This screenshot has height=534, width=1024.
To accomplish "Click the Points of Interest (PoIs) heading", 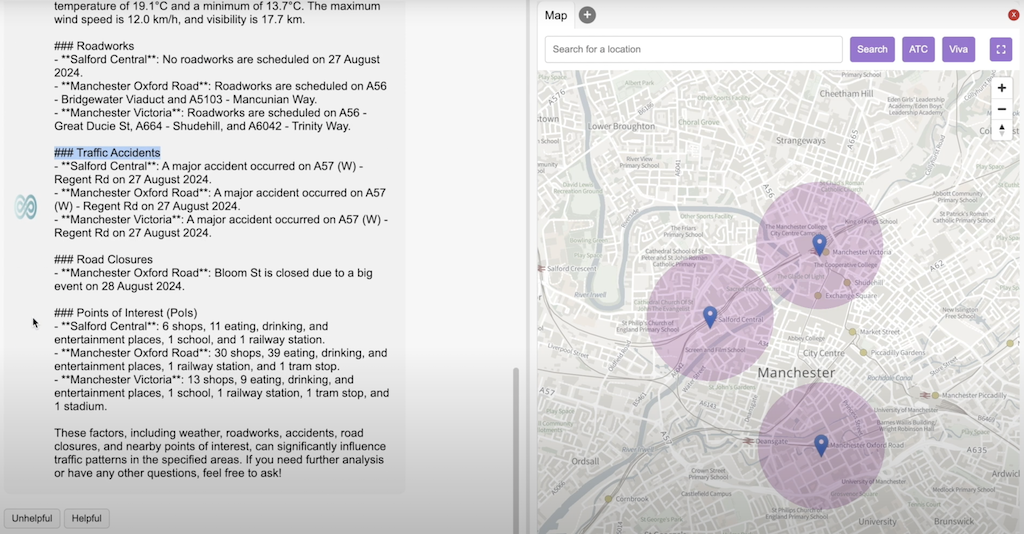I will 125,313.
